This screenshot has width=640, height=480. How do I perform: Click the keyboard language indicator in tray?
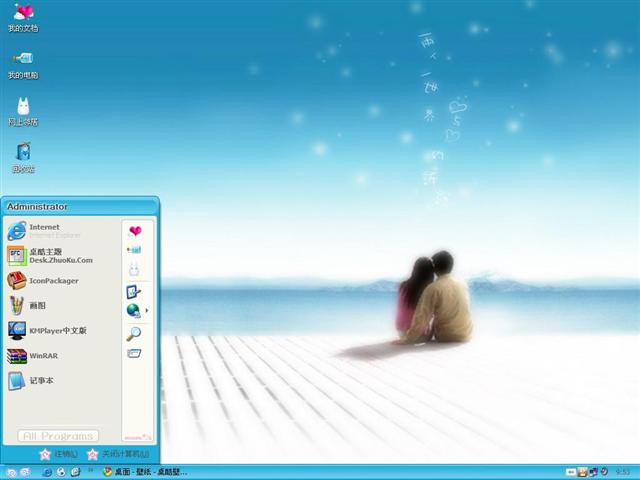point(571,472)
